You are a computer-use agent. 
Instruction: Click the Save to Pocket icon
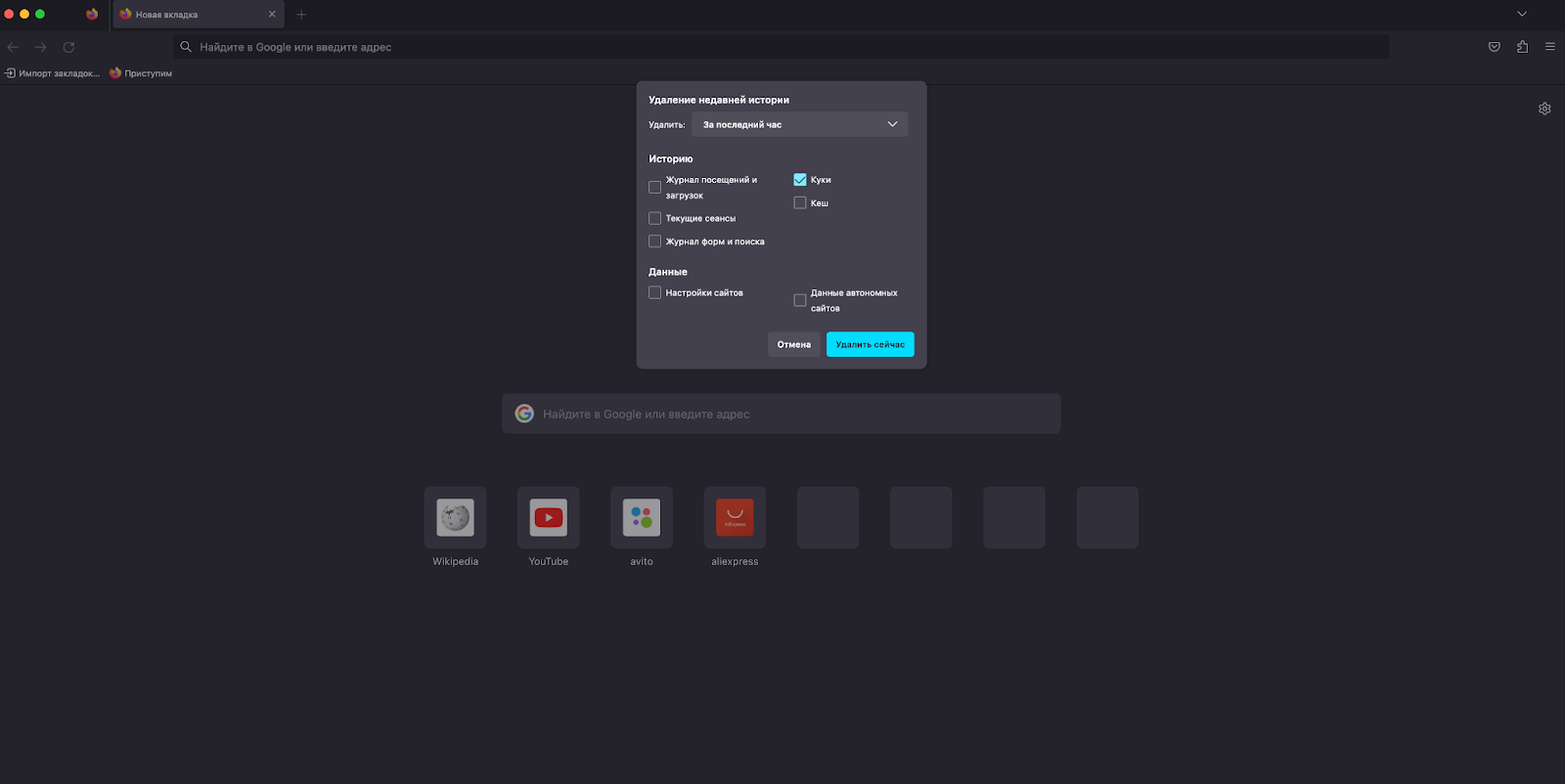pos(1494,47)
